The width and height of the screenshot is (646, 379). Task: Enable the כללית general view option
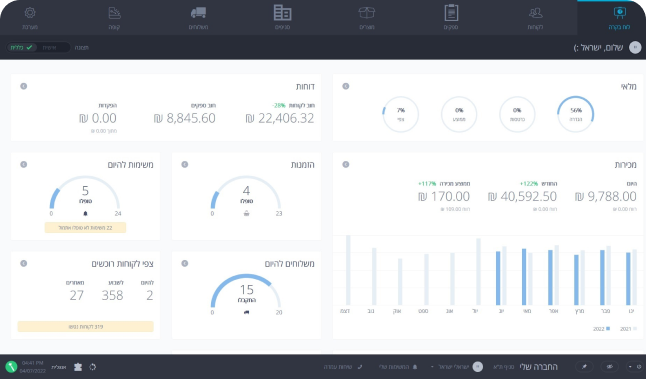click(x=21, y=47)
